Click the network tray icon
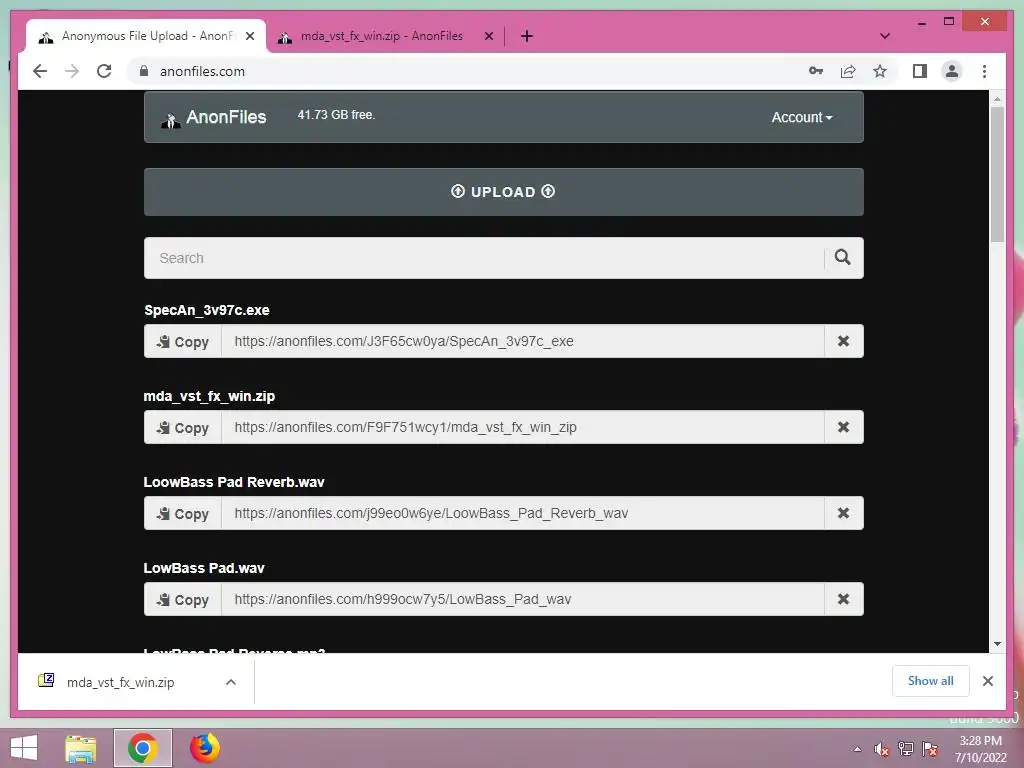Screen dimensions: 1024x768 906,749
